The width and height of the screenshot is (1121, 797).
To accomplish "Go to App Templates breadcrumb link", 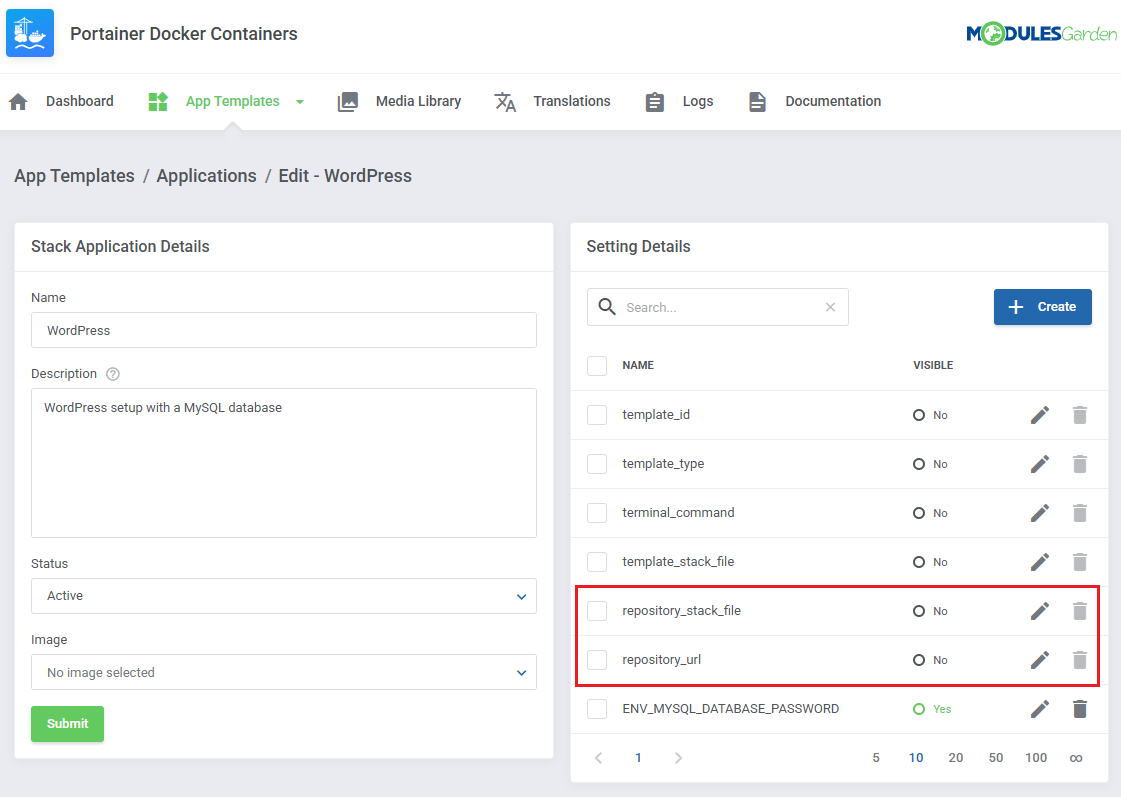I will (74, 176).
